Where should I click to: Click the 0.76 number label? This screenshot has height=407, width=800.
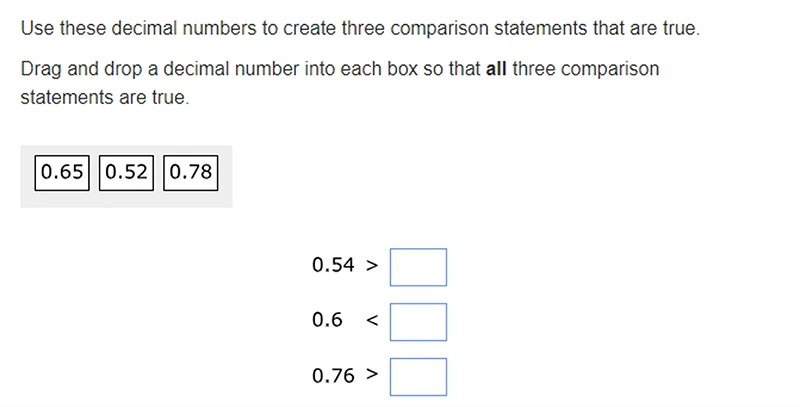click(333, 375)
